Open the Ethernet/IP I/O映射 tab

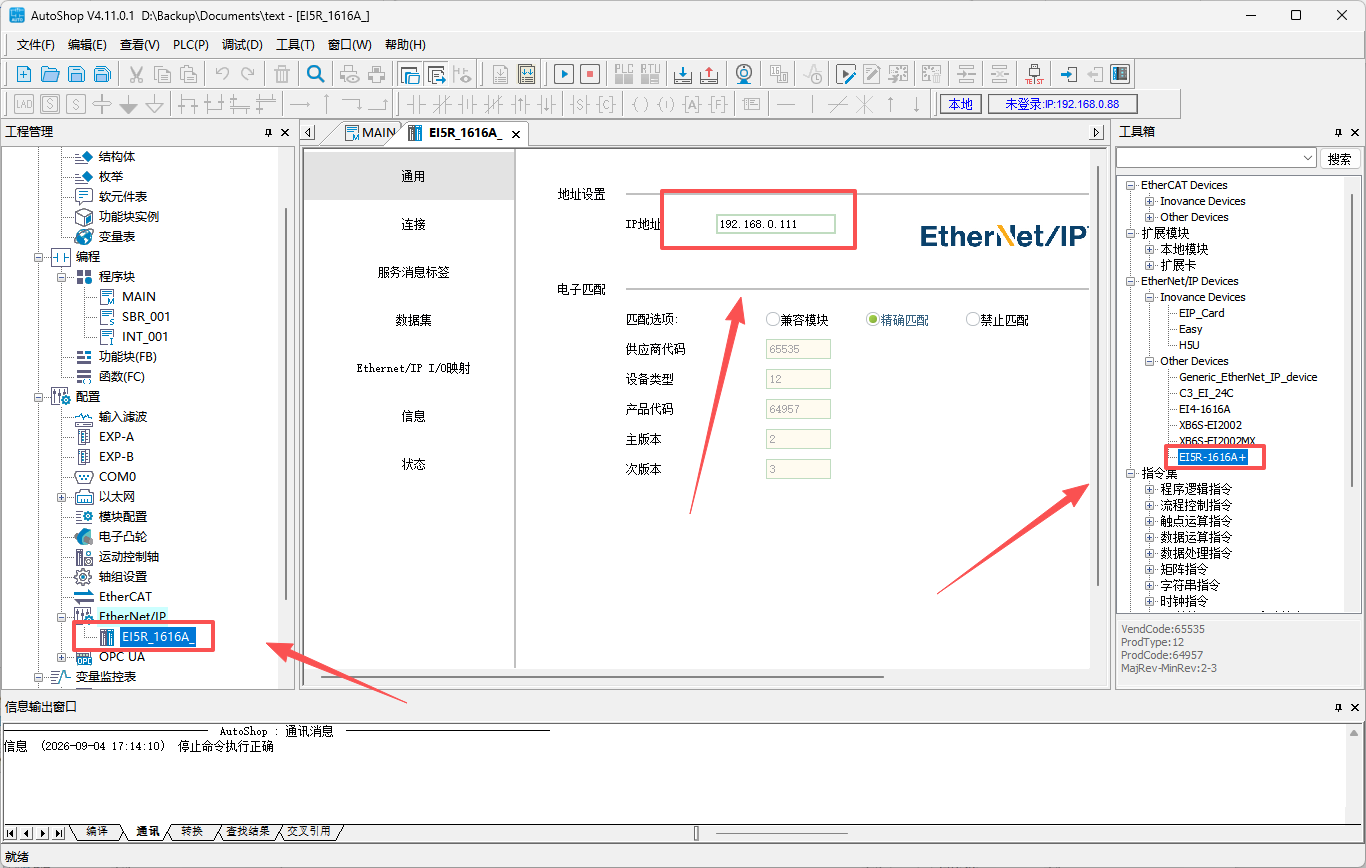(x=414, y=368)
